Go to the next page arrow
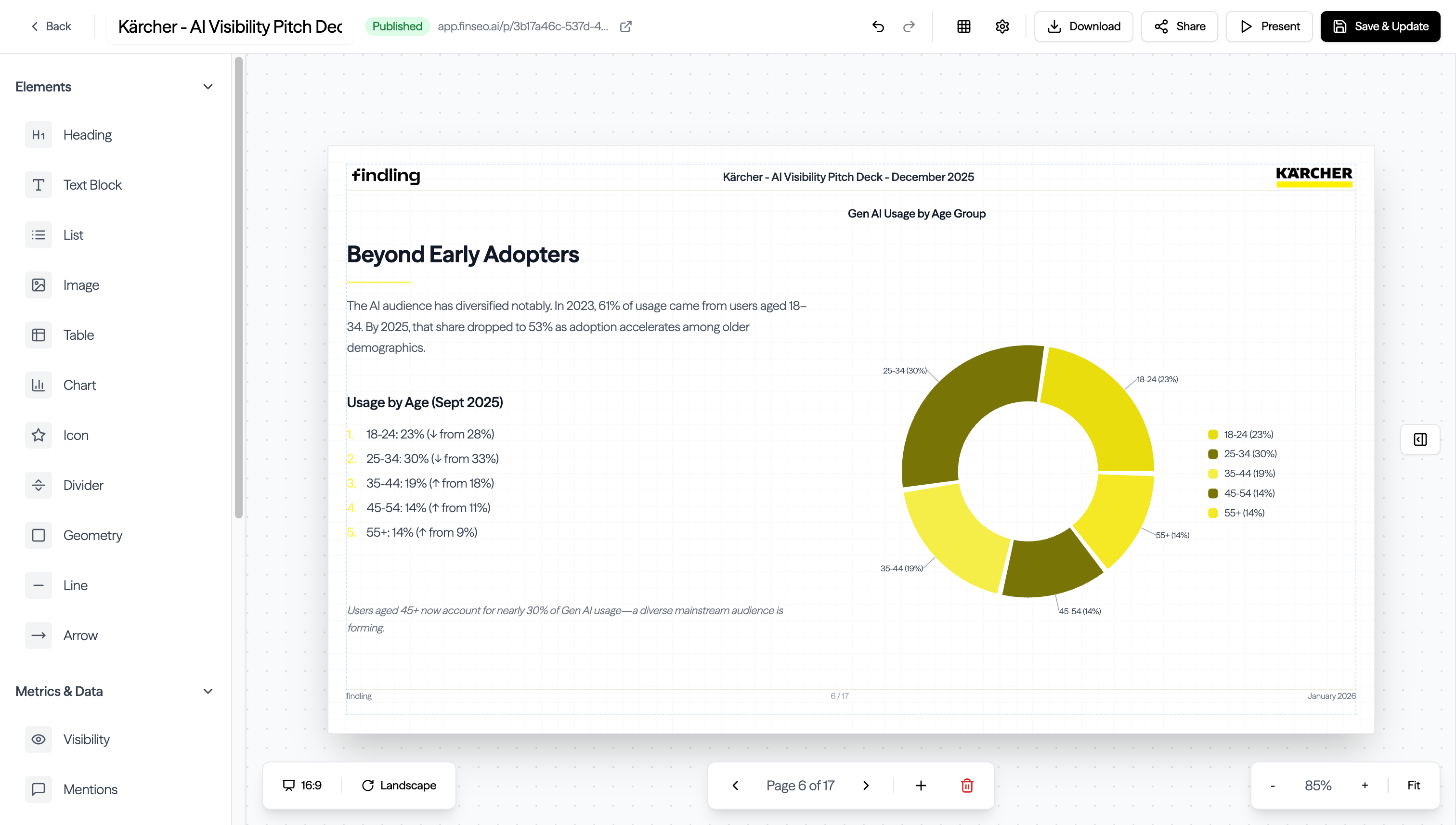Screen dimensions: 1456x825 point(865,786)
